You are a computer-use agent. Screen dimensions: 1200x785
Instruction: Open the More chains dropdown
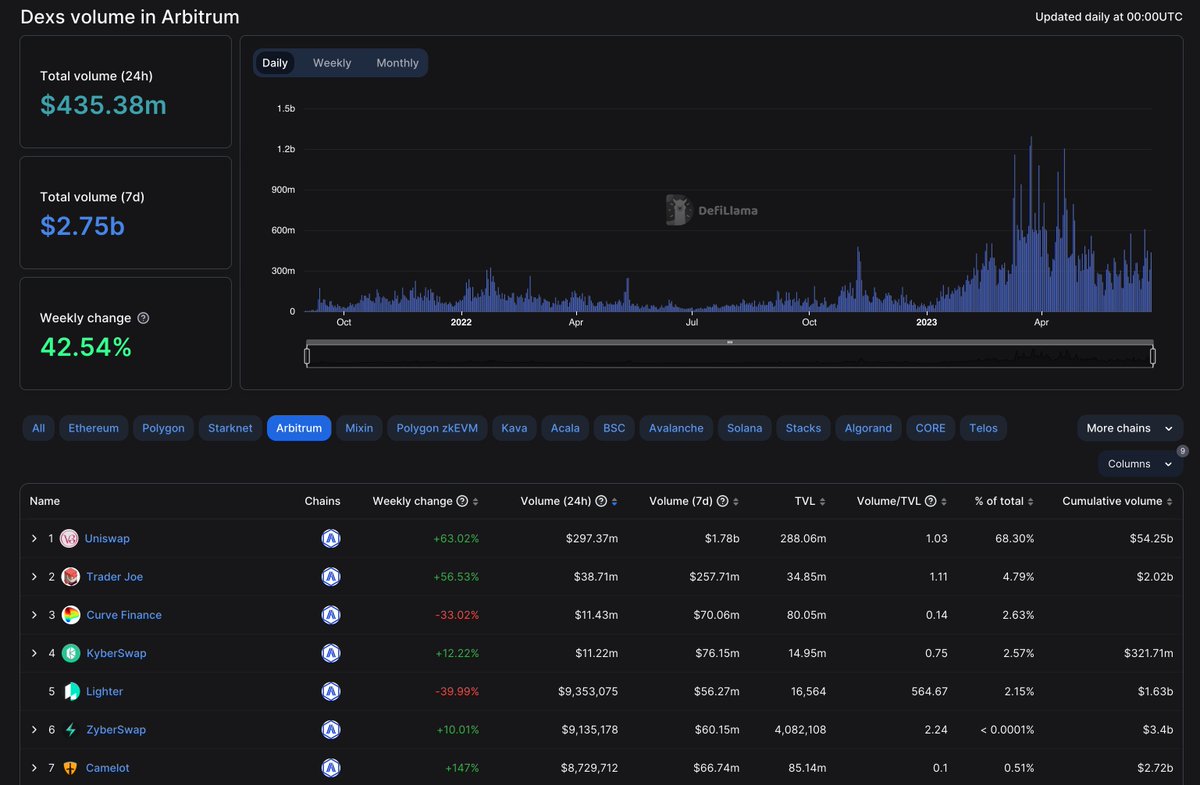click(x=1129, y=427)
